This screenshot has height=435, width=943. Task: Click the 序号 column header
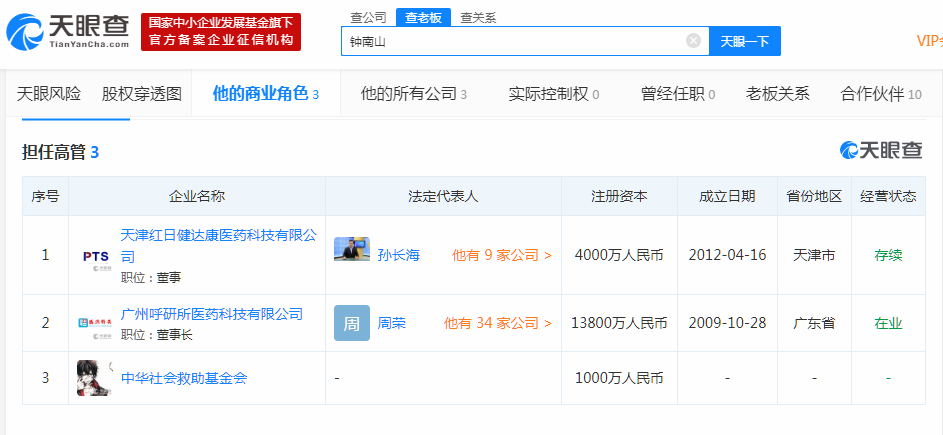[x=45, y=196]
